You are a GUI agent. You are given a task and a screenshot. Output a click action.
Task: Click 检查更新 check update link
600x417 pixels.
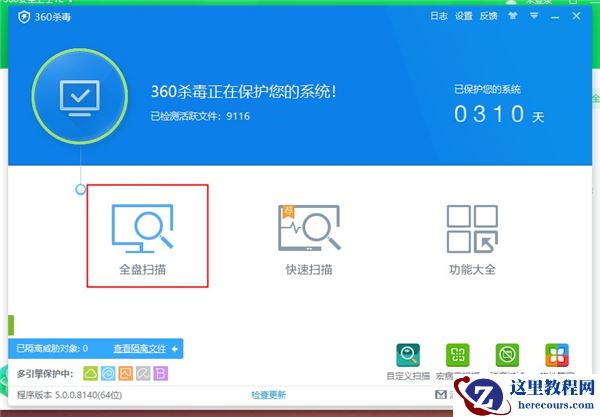tap(269, 395)
